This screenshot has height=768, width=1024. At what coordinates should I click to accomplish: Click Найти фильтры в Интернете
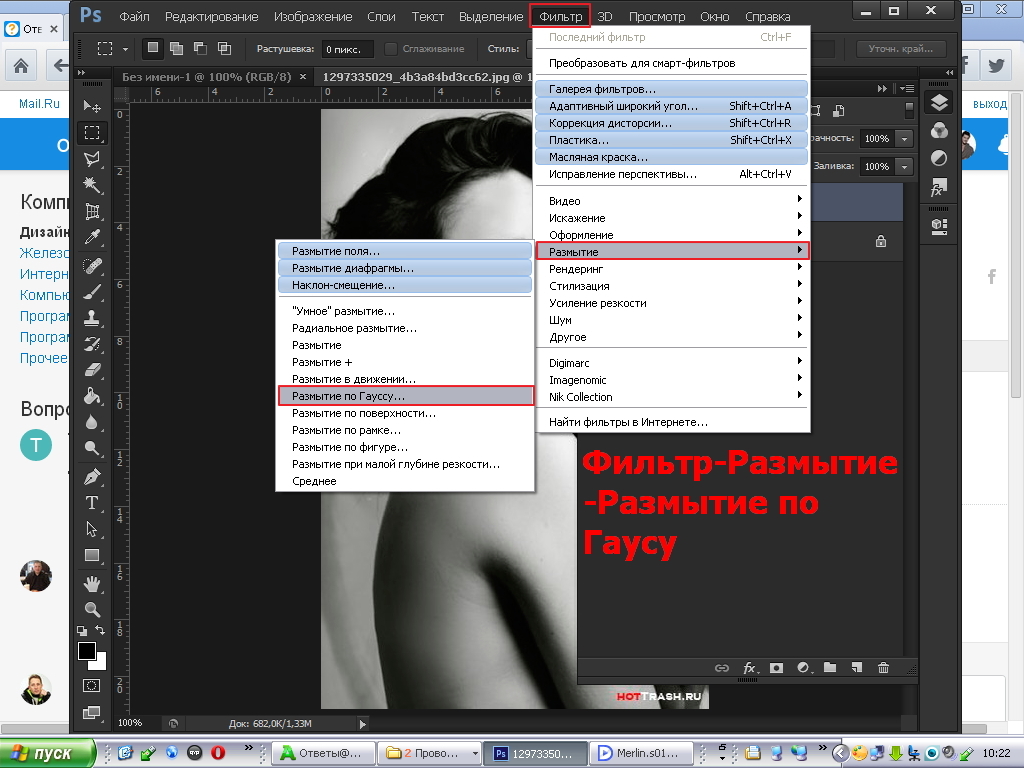[x=672, y=422]
